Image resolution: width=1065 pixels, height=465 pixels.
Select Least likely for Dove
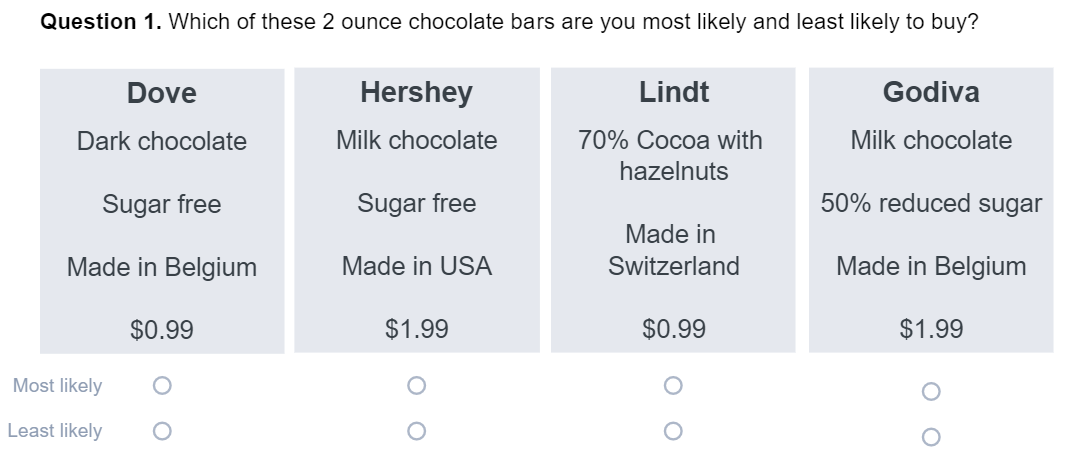(x=162, y=431)
